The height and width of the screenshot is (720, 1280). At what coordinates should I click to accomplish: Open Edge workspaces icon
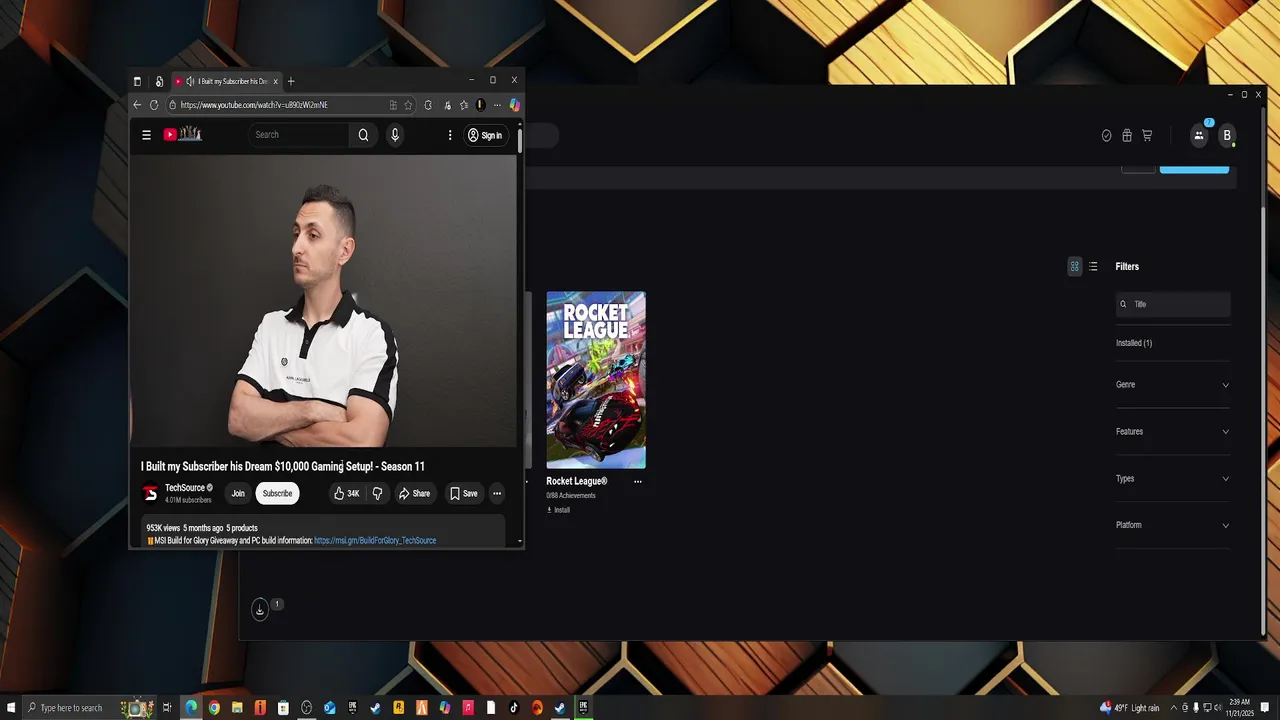[x=159, y=81]
